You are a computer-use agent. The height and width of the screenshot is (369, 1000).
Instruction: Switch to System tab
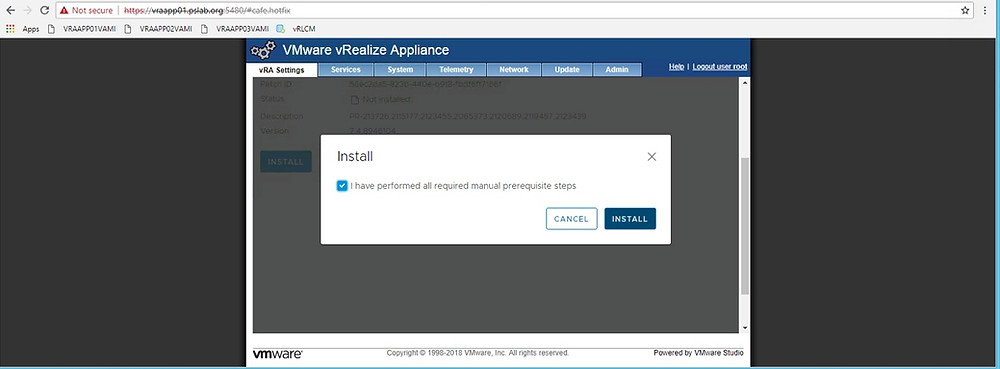pyautogui.click(x=401, y=70)
